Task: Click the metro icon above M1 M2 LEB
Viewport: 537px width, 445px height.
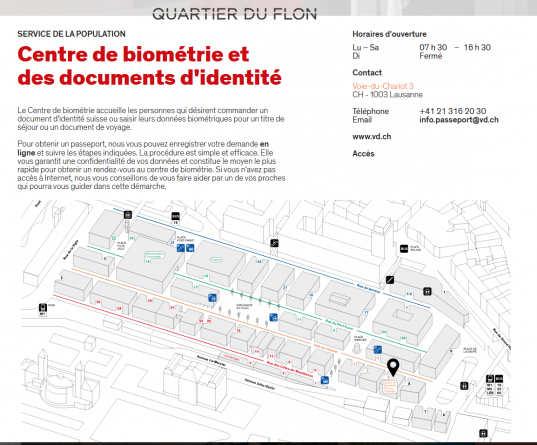Action: point(490,379)
